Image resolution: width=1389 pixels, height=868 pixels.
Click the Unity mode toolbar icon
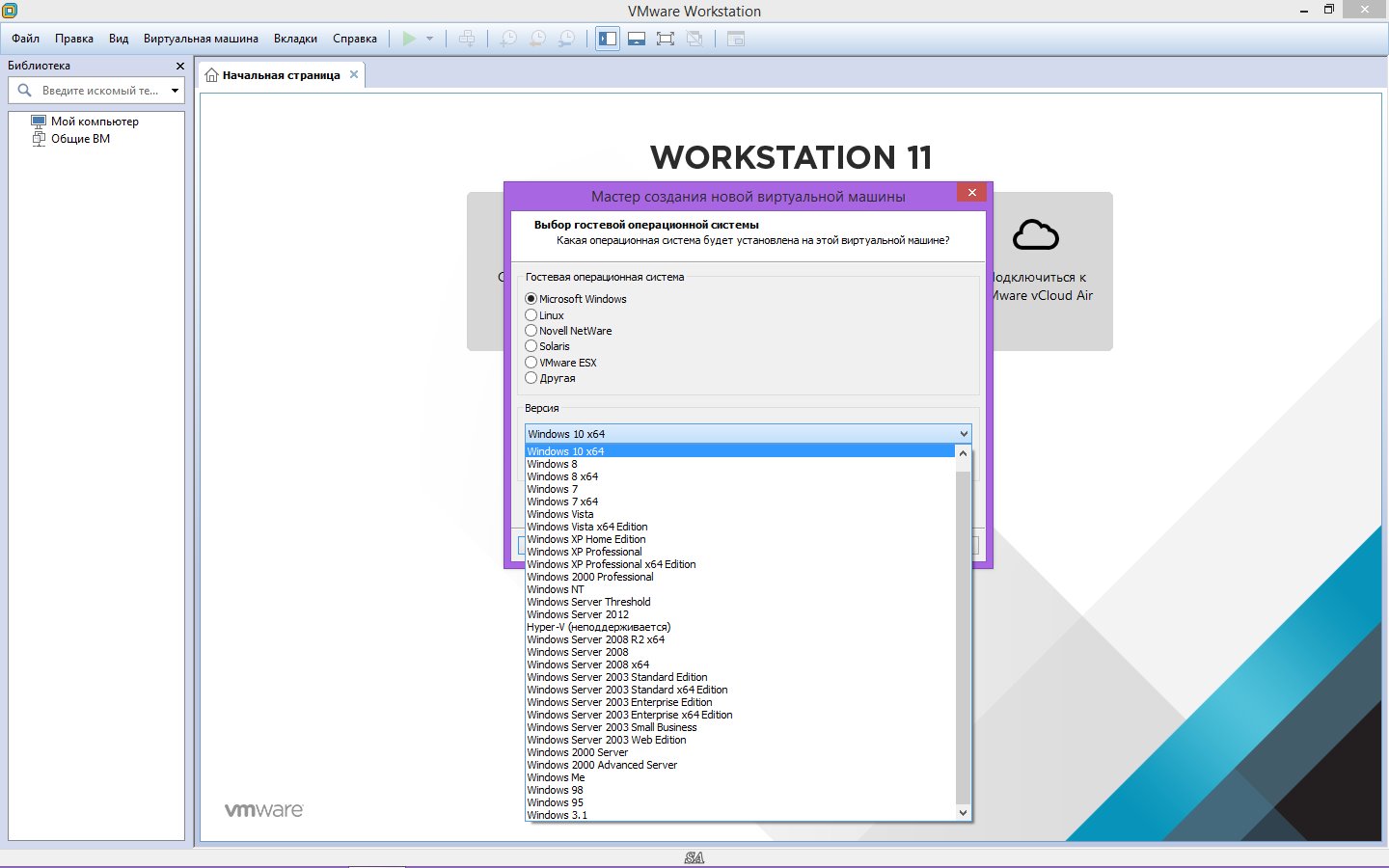[694, 39]
